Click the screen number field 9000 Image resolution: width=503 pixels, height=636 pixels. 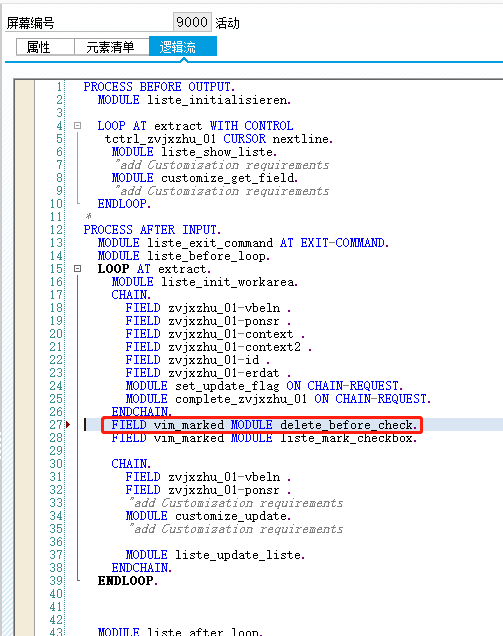[x=192, y=22]
